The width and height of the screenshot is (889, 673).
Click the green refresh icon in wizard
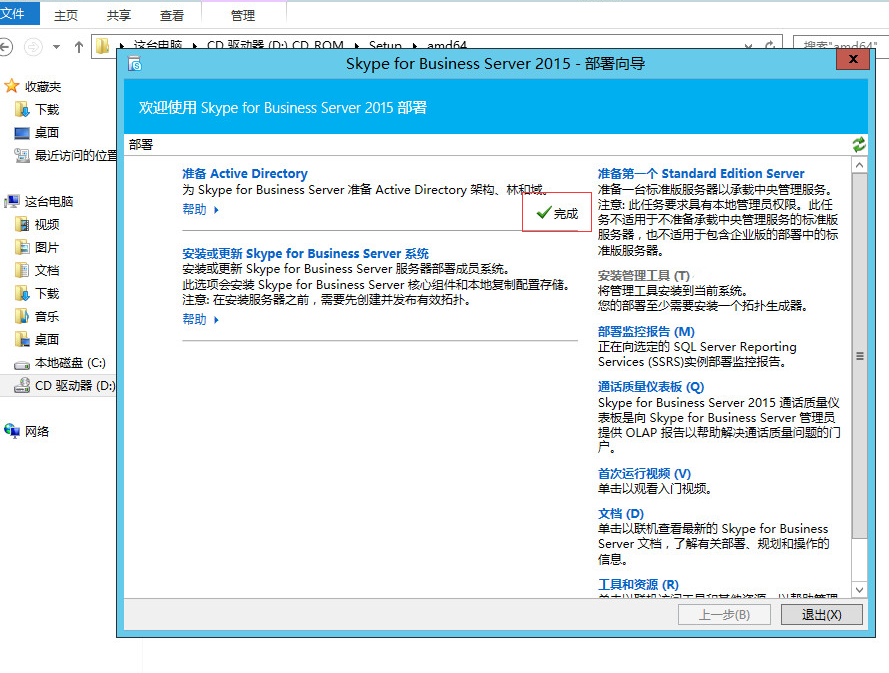pos(859,145)
